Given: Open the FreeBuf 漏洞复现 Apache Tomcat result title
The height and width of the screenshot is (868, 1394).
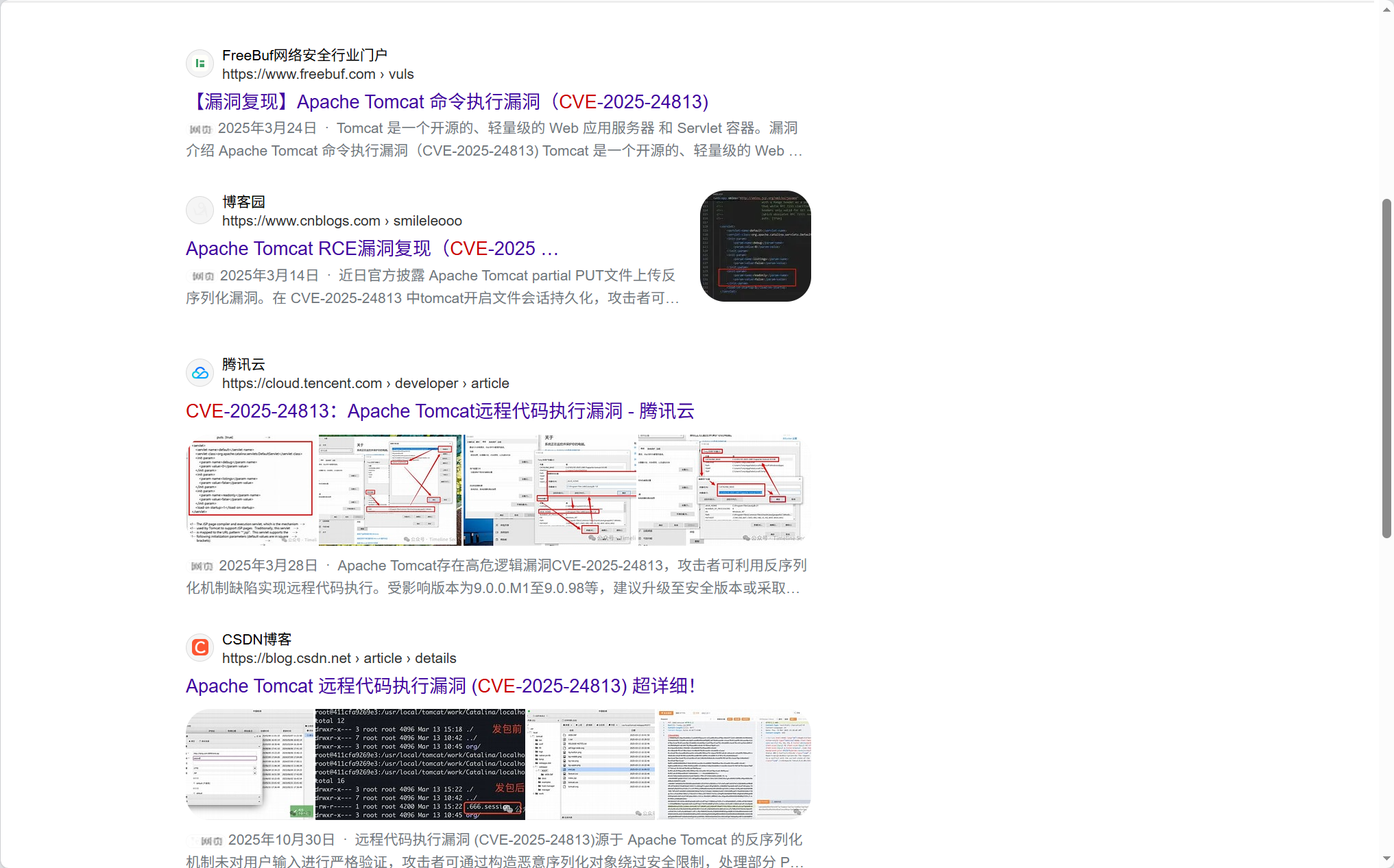Looking at the screenshot, I should point(448,101).
